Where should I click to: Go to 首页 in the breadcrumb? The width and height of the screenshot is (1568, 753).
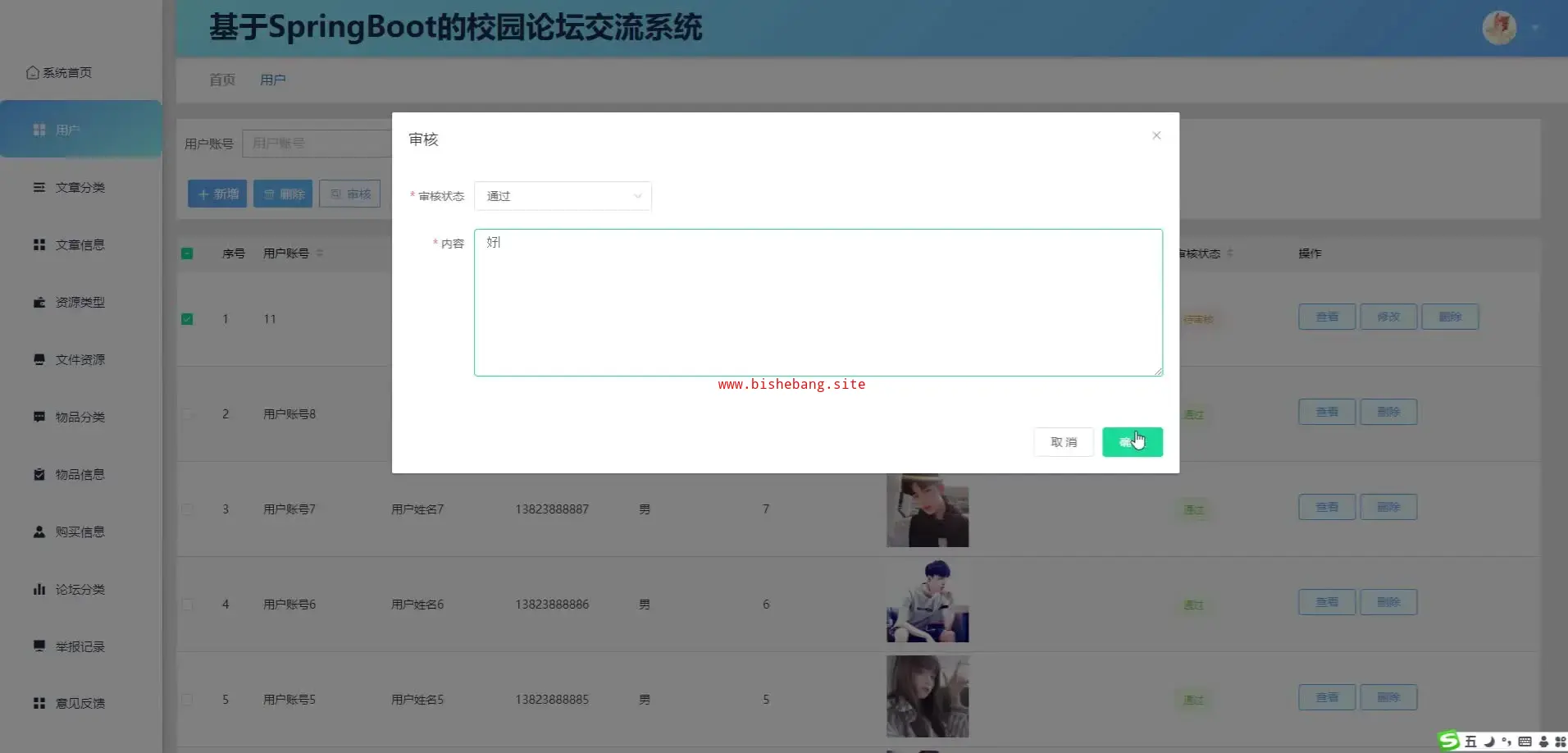222,80
